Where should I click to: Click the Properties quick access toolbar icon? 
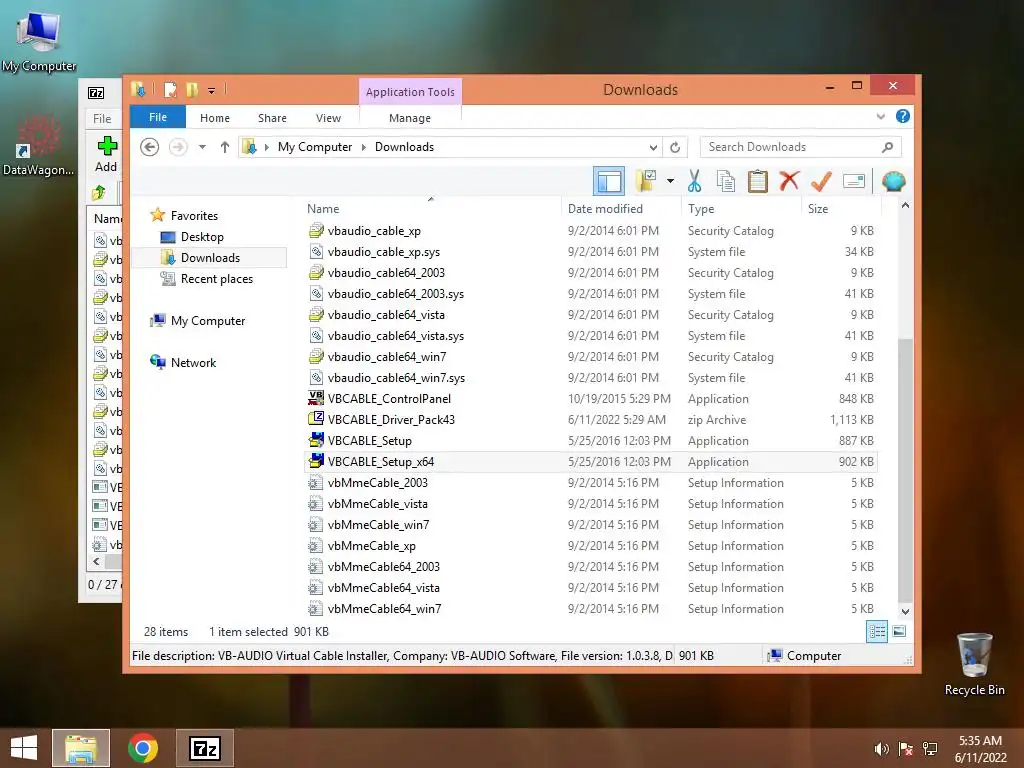(170, 89)
